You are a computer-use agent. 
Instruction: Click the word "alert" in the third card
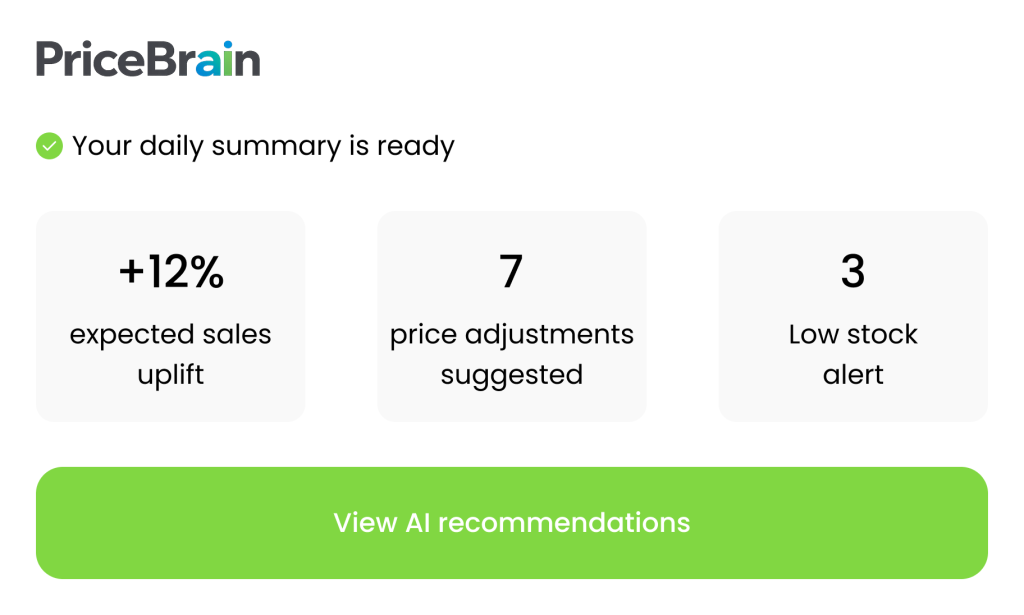(x=853, y=375)
